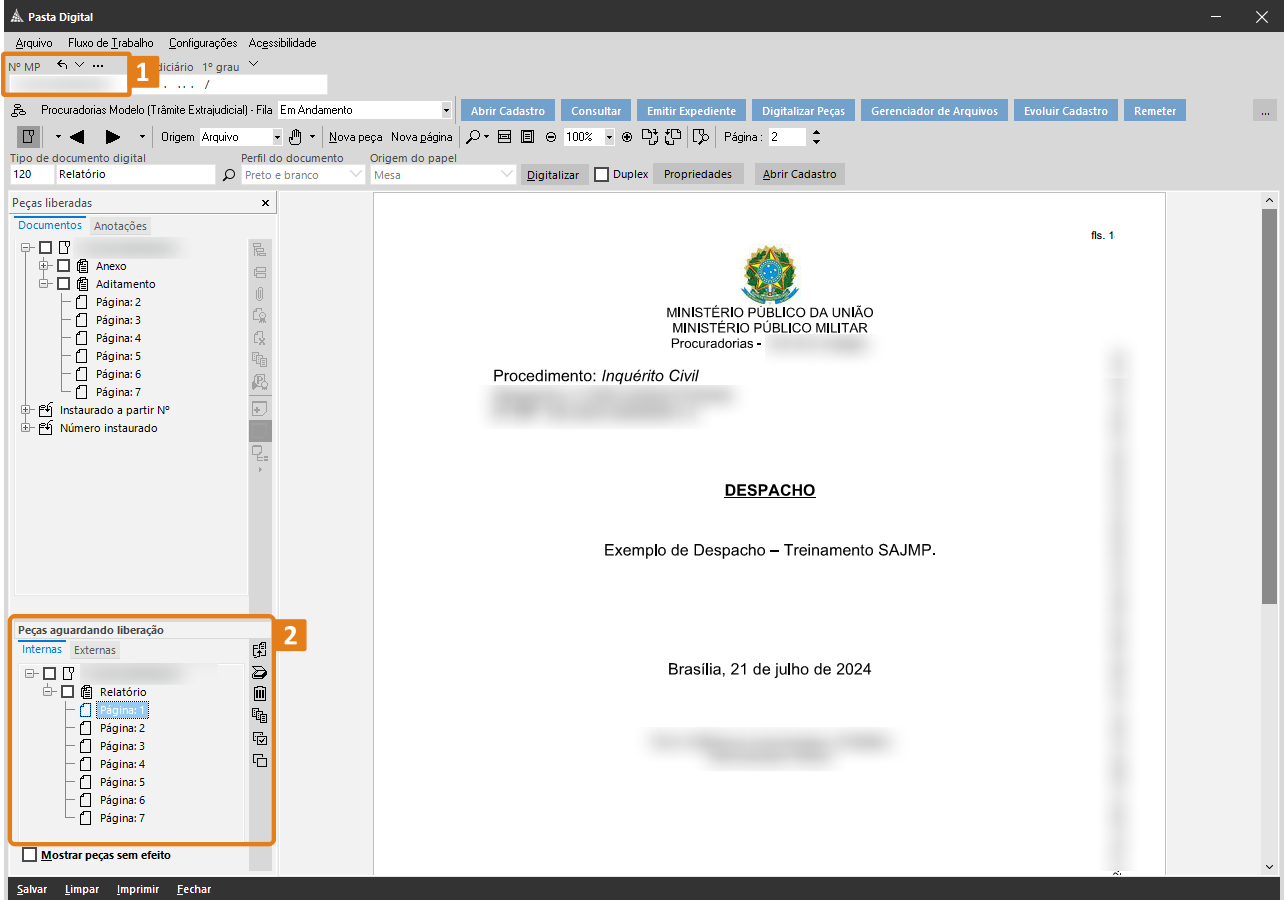1284x900 pixels.
Task: Click the fit-to-width icon beside the magnifier
Action: (505, 137)
